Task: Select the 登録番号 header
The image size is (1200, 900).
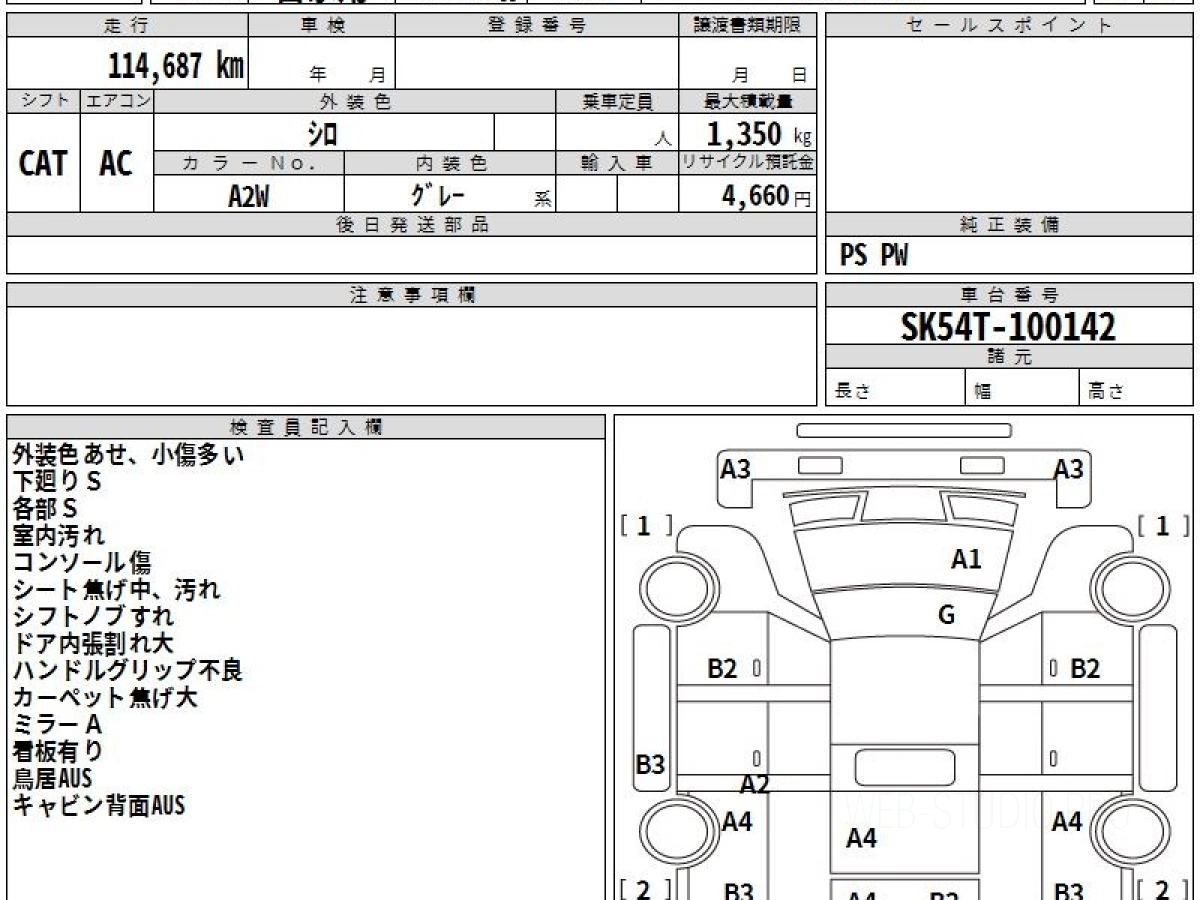Action: [x=537, y=26]
